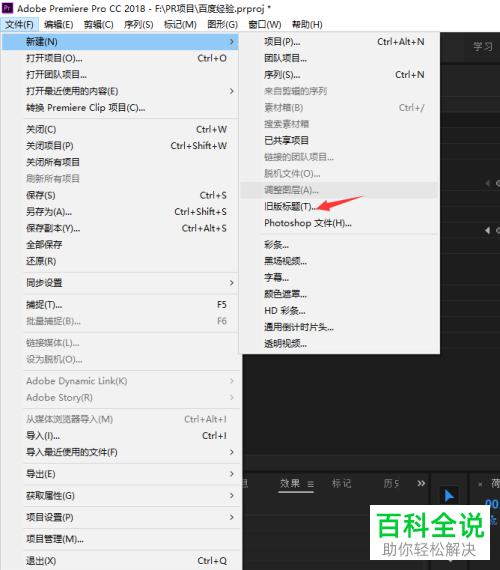
Task: Expand the 获取属性(G) submenu
Action: pos(120,496)
